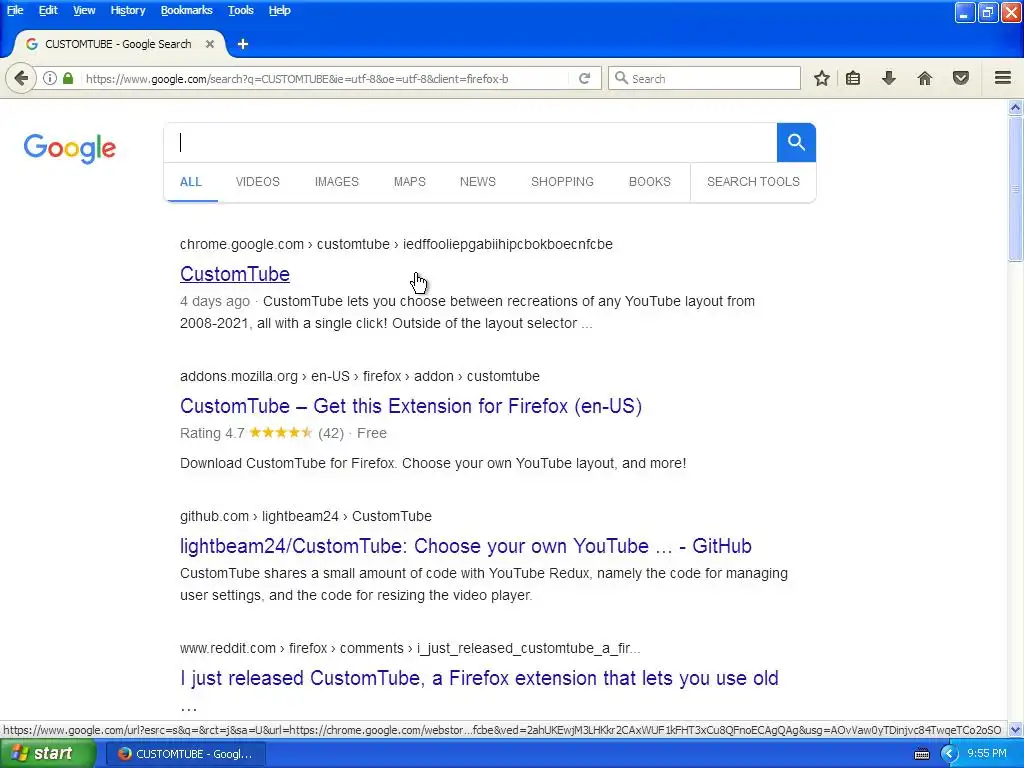Switch to the SHOPPING results tab
The width and height of the screenshot is (1024, 768).
pos(562,182)
